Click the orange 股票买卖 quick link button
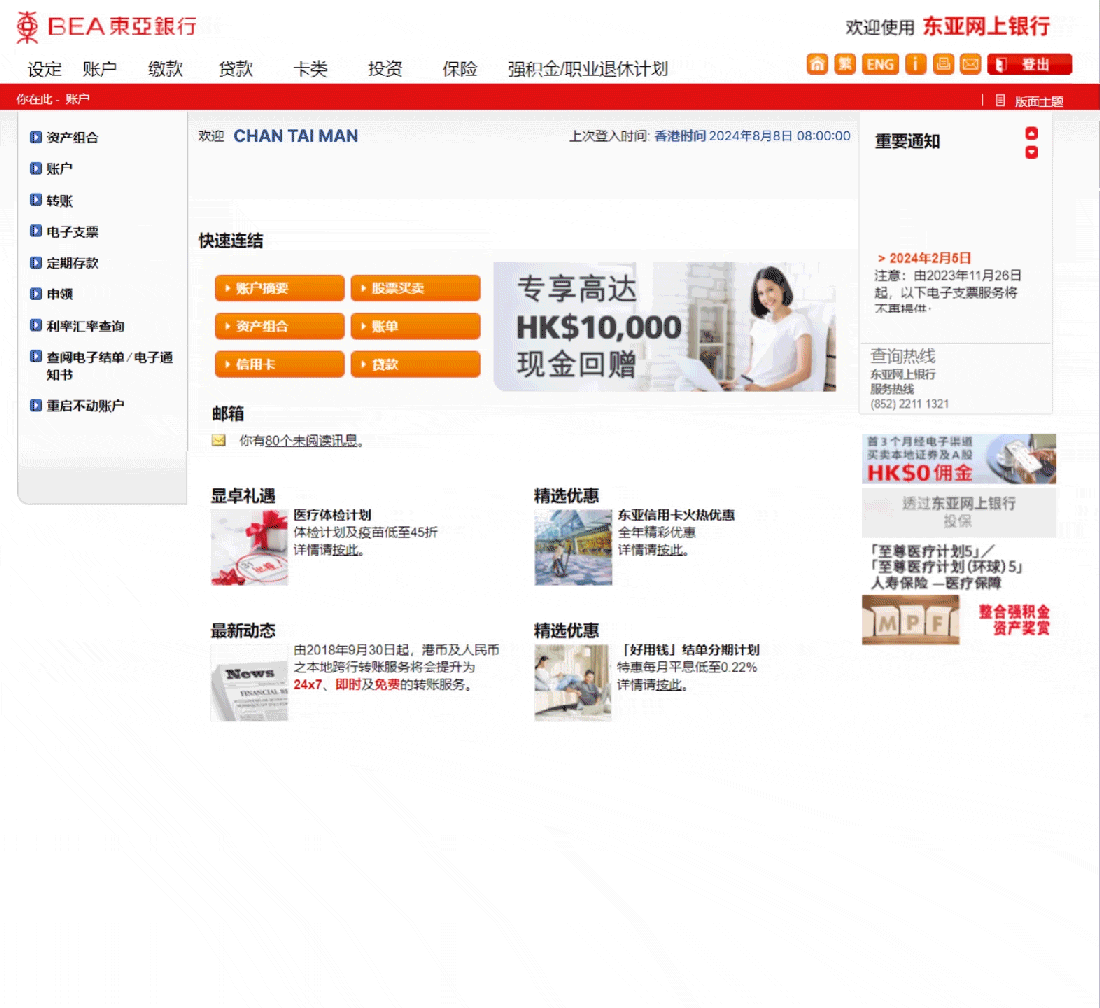 (x=415, y=288)
